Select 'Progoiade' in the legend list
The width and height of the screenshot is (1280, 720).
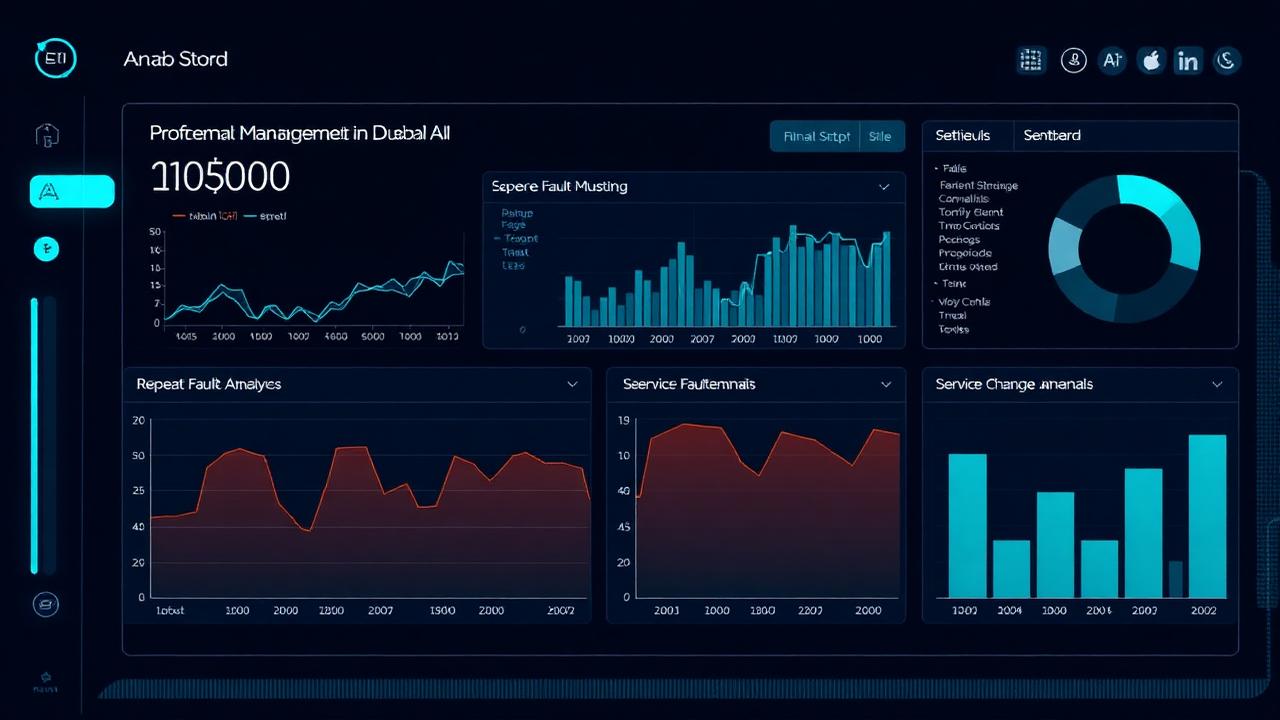point(965,254)
